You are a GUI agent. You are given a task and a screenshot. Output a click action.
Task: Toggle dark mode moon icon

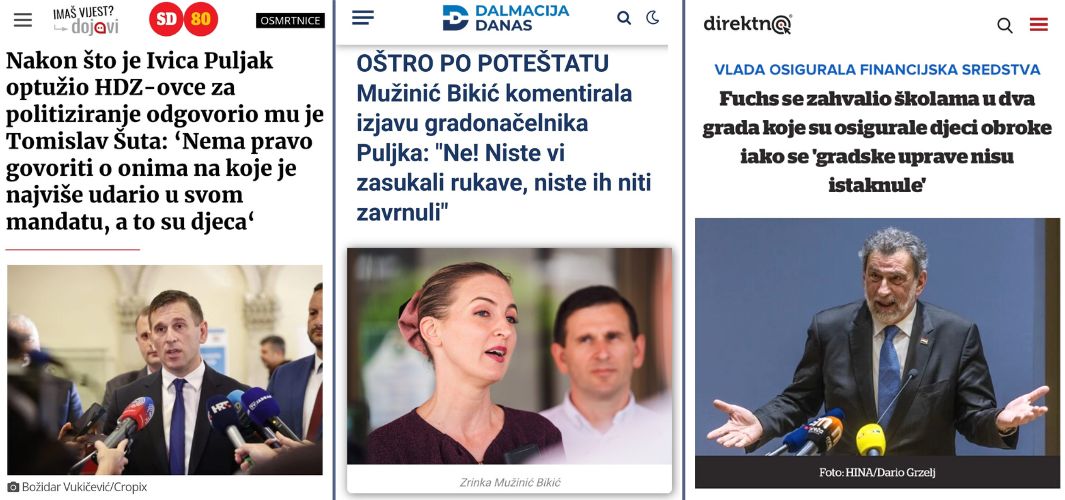653,18
